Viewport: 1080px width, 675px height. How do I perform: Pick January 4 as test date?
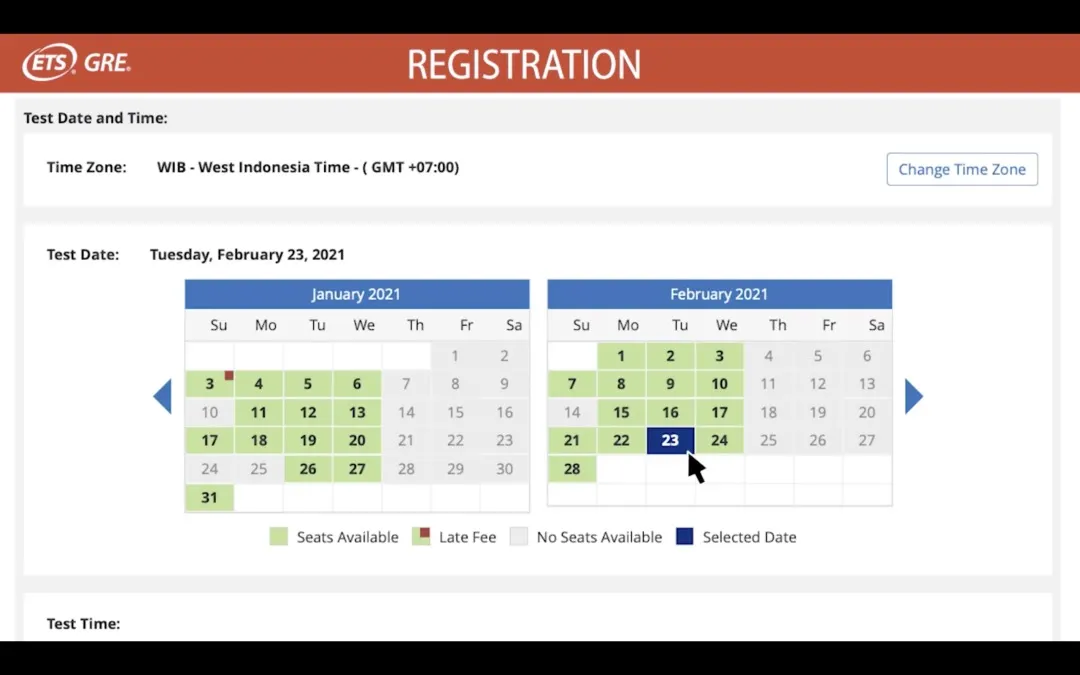tap(258, 384)
